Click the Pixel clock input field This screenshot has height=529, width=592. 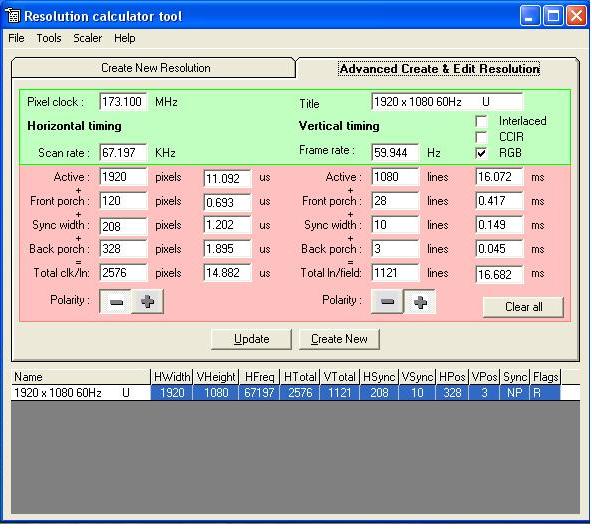tap(123, 102)
